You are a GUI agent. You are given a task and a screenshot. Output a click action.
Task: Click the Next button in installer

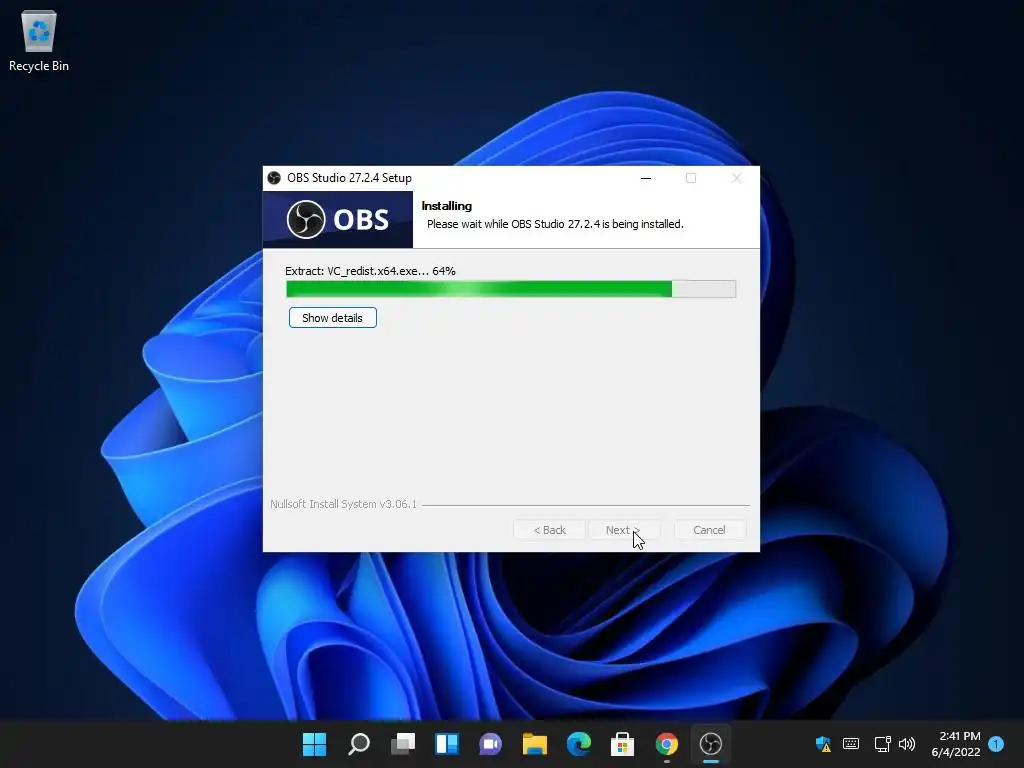click(623, 530)
